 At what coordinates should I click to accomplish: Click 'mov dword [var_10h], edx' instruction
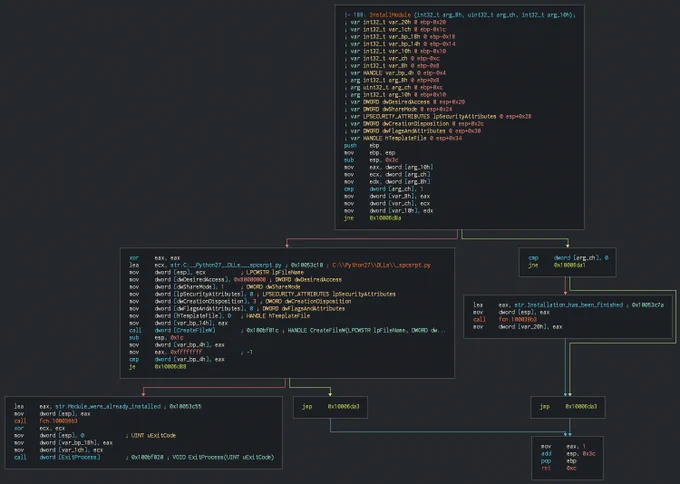pos(388,210)
